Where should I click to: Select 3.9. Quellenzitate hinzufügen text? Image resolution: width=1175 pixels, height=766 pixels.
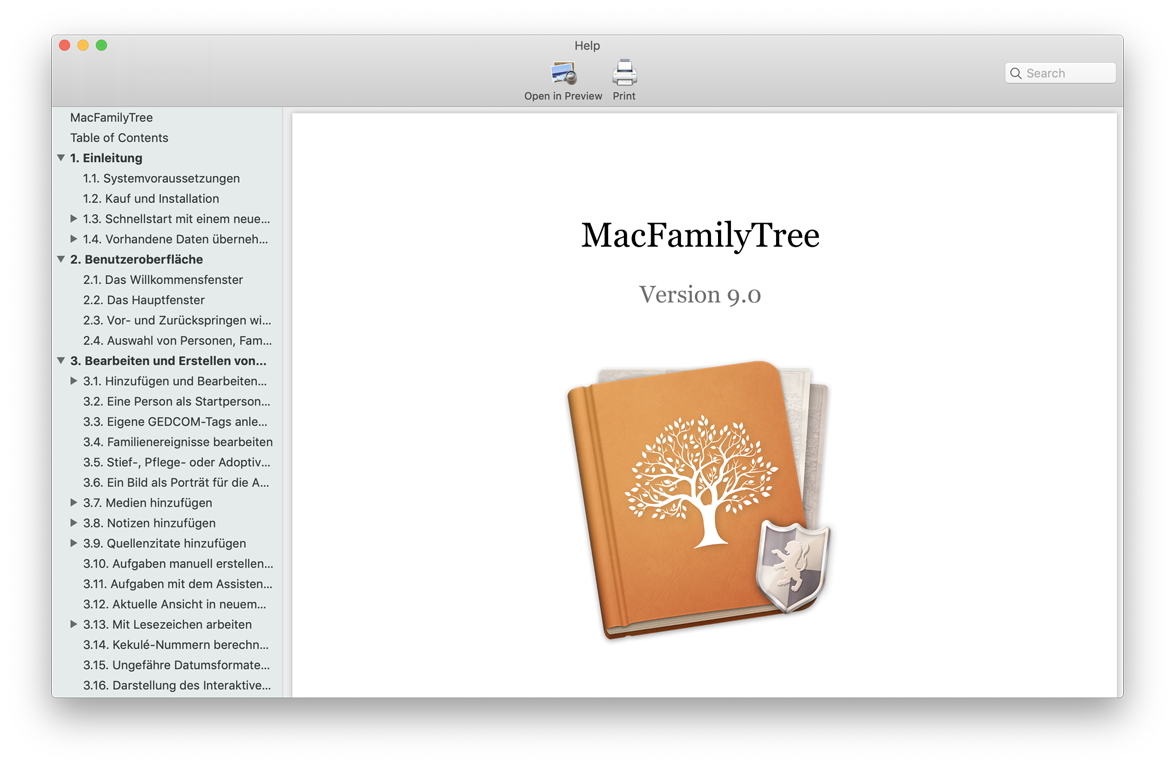tap(164, 543)
